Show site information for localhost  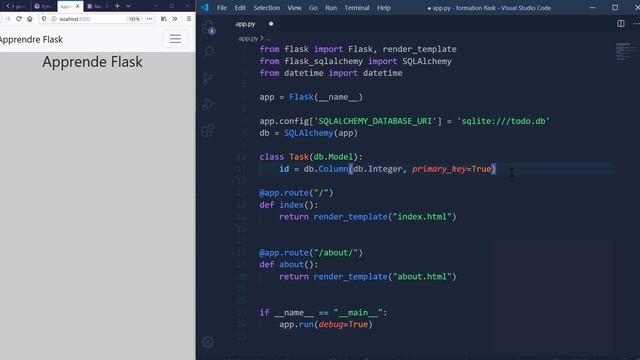(54, 19)
